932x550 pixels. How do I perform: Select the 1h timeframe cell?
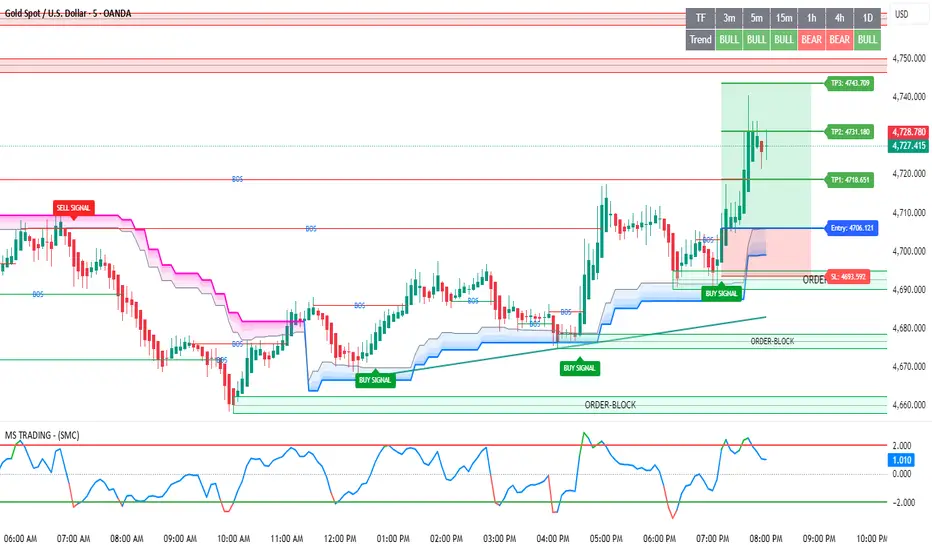tap(811, 18)
